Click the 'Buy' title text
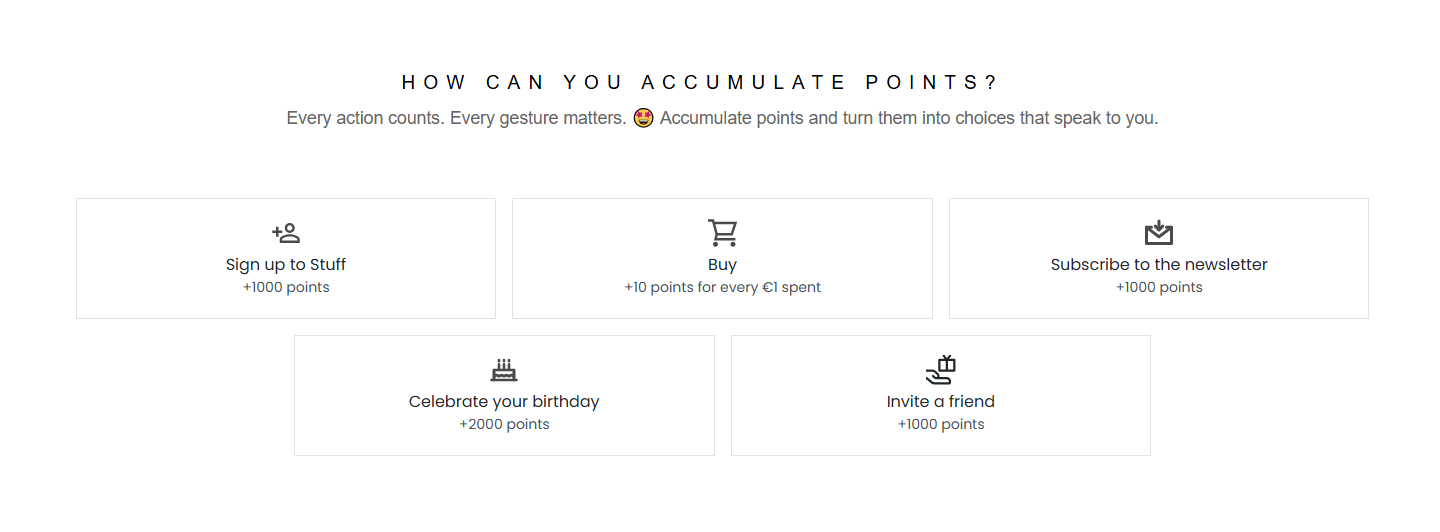 coord(722,265)
